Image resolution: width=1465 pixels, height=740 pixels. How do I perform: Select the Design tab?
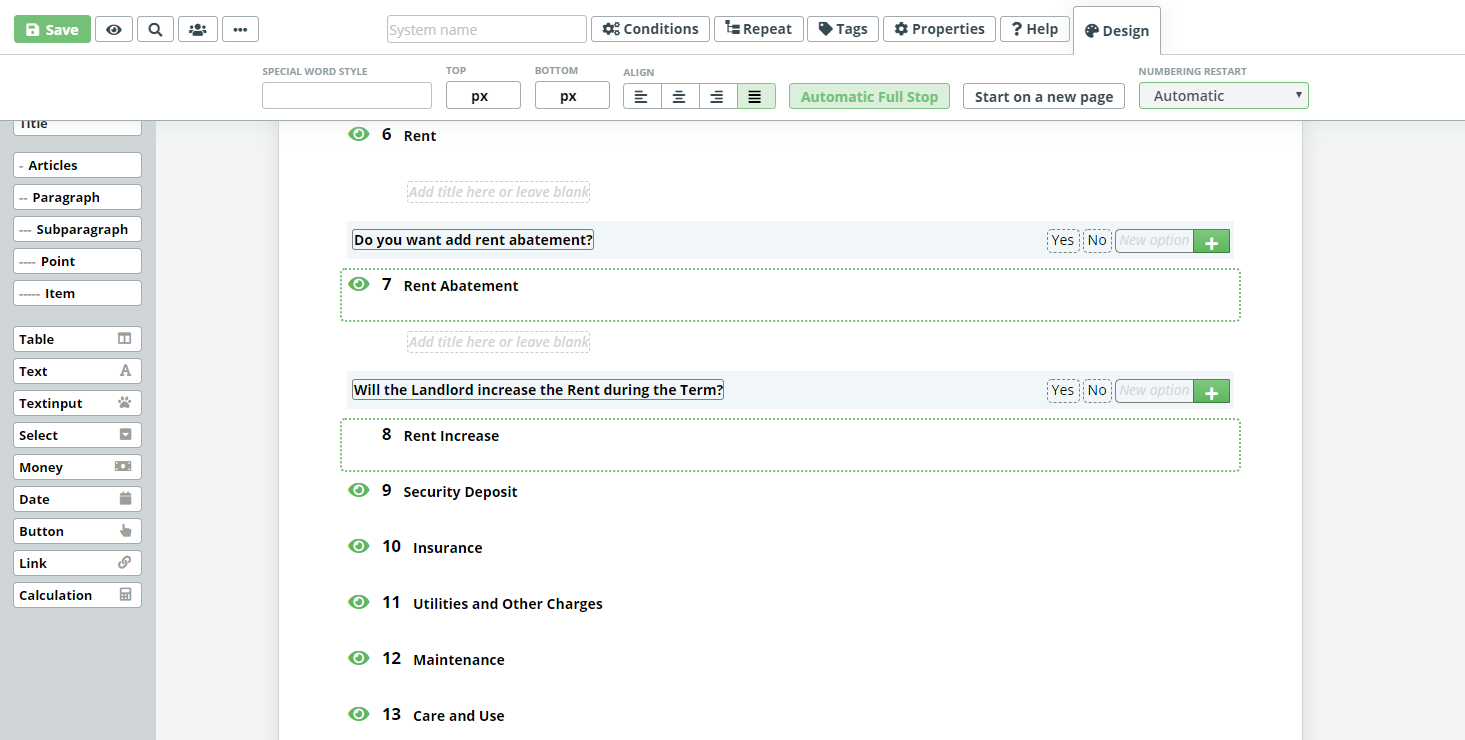click(x=1117, y=31)
